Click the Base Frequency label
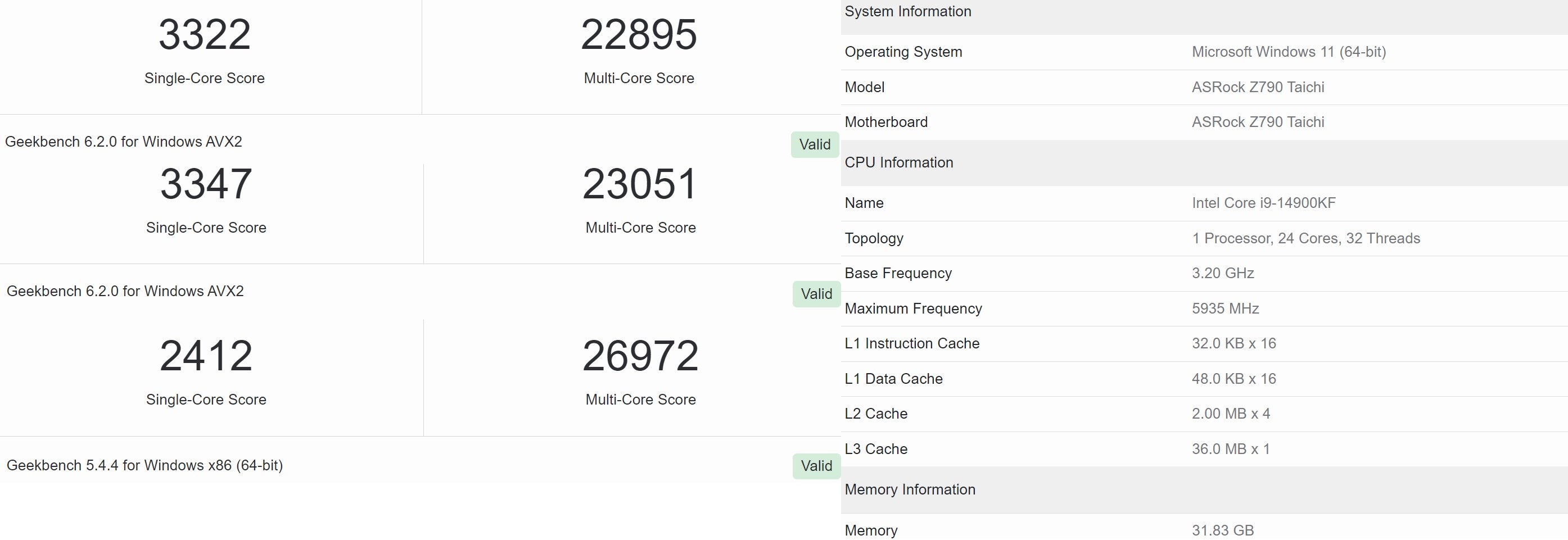Image resolution: width=1568 pixels, height=540 pixels. [898, 273]
